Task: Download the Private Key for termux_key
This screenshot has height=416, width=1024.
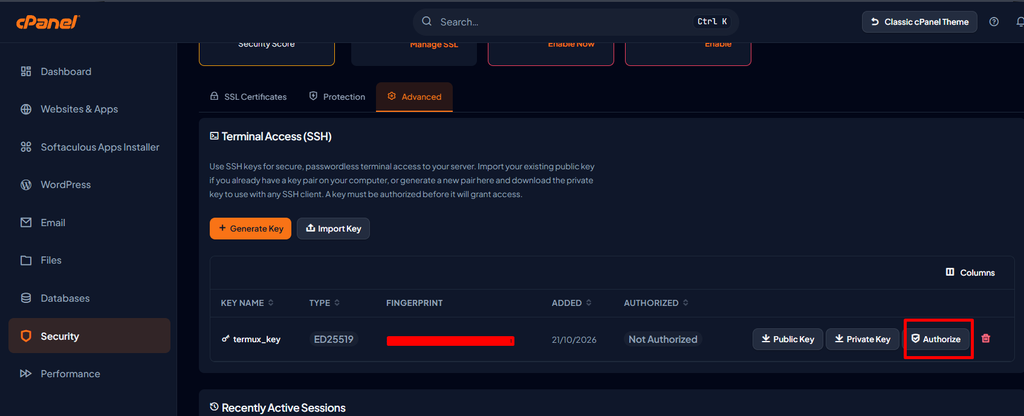Action: coord(862,339)
